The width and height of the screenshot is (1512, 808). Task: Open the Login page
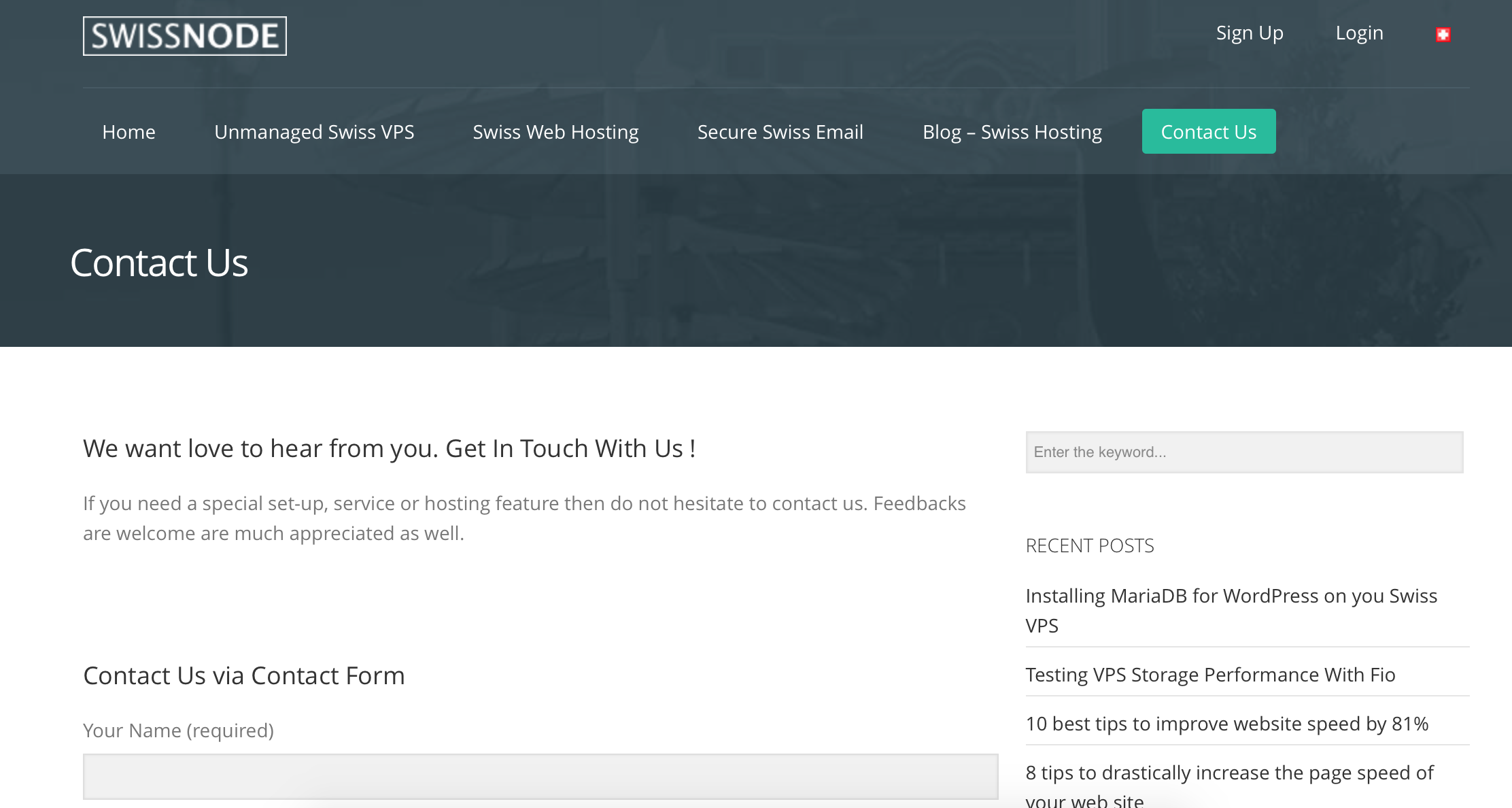pyautogui.click(x=1359, y=33)
